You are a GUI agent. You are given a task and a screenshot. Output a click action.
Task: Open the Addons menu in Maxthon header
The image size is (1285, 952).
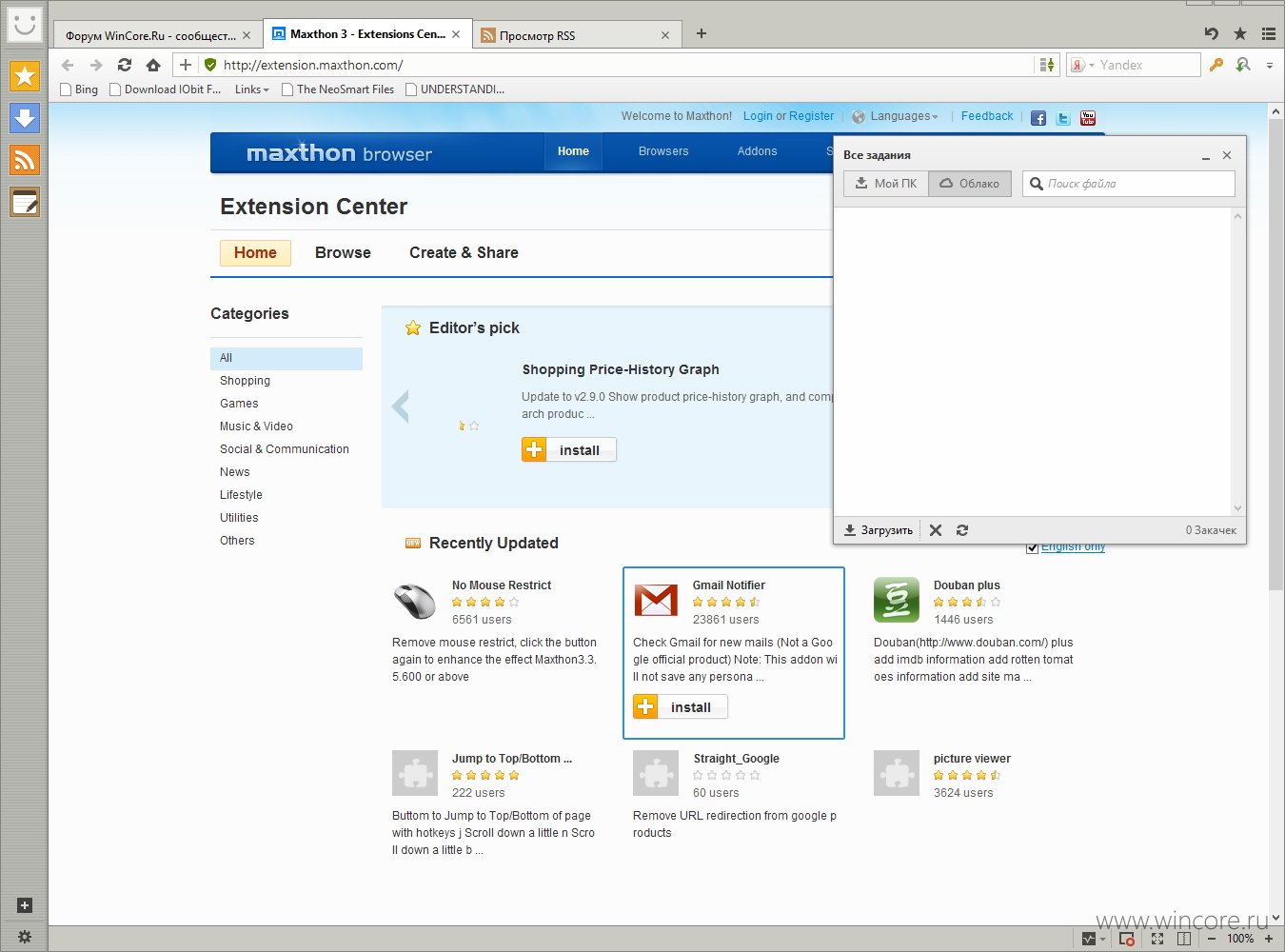(x=758, y=151)
